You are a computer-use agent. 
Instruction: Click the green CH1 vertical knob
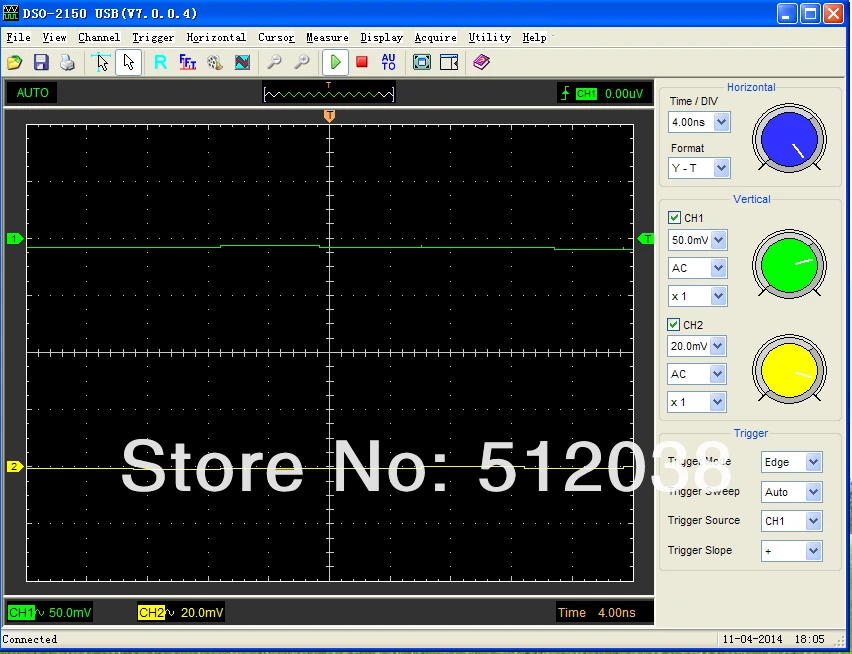pyautogui.click(x=789, y=265)
